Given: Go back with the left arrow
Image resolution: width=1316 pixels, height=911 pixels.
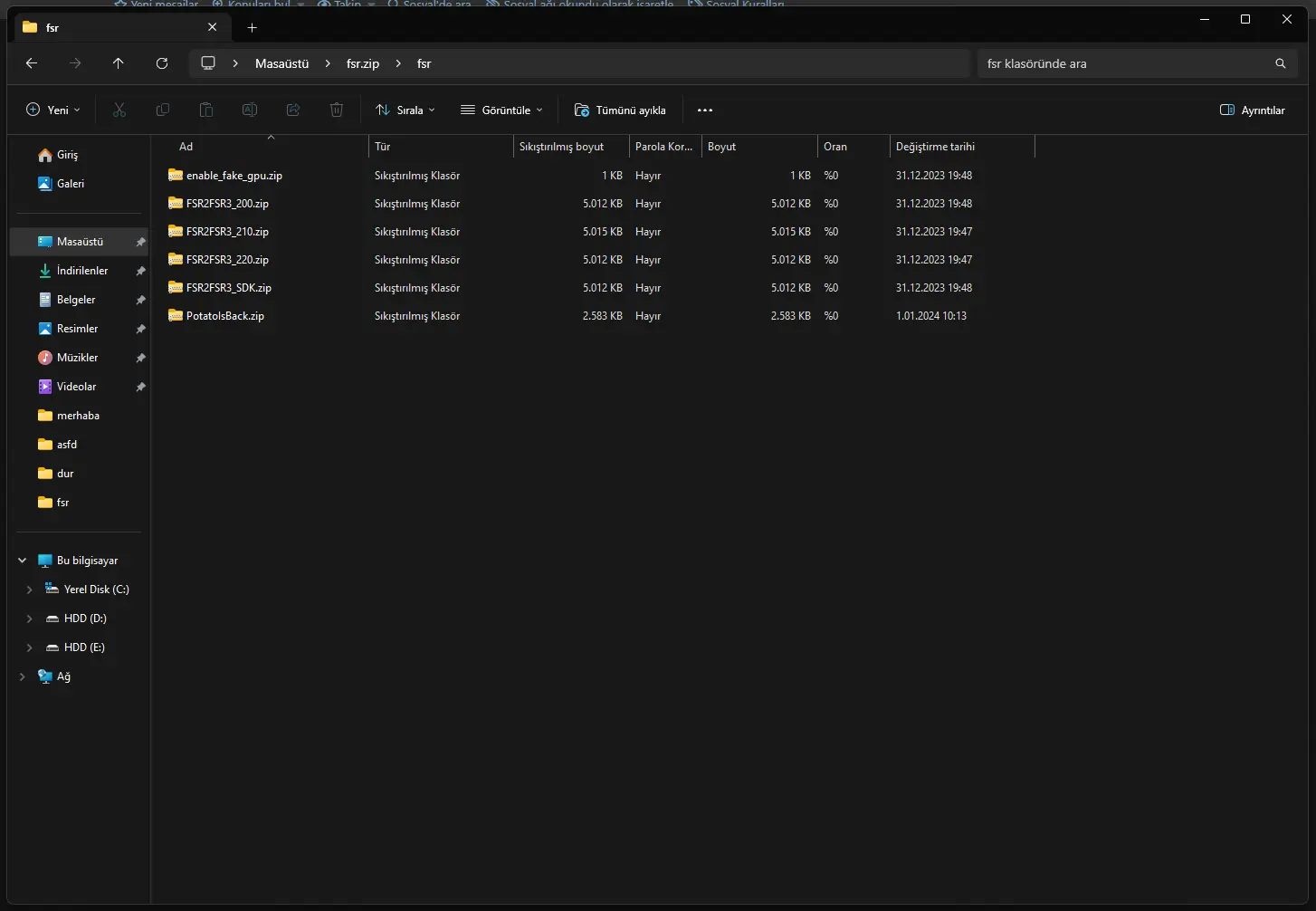Looking at the screenshot, I should [32, 63].
